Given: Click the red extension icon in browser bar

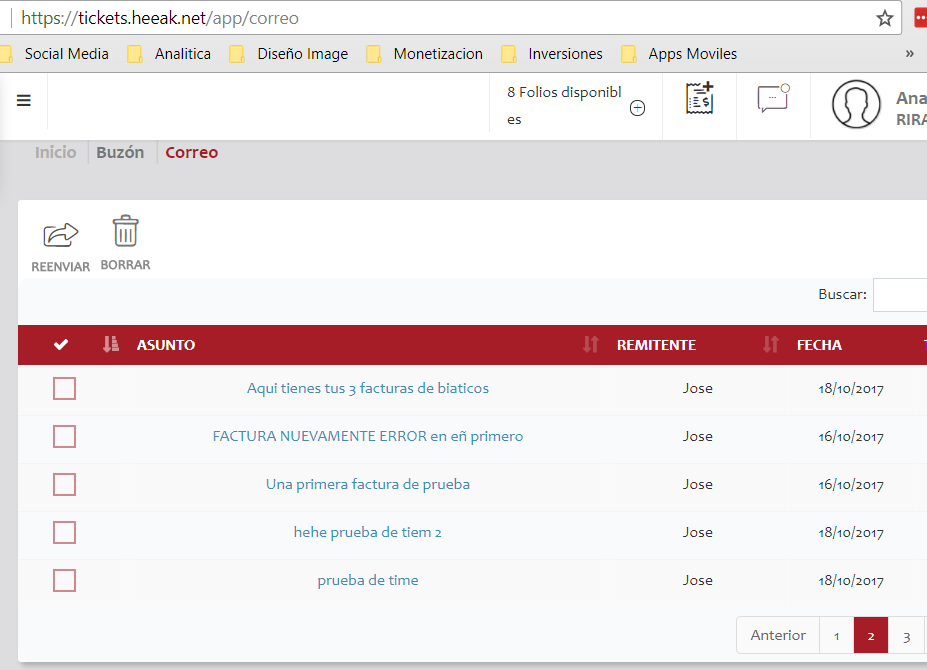Looking at the screenshot, I should [920, 18].
